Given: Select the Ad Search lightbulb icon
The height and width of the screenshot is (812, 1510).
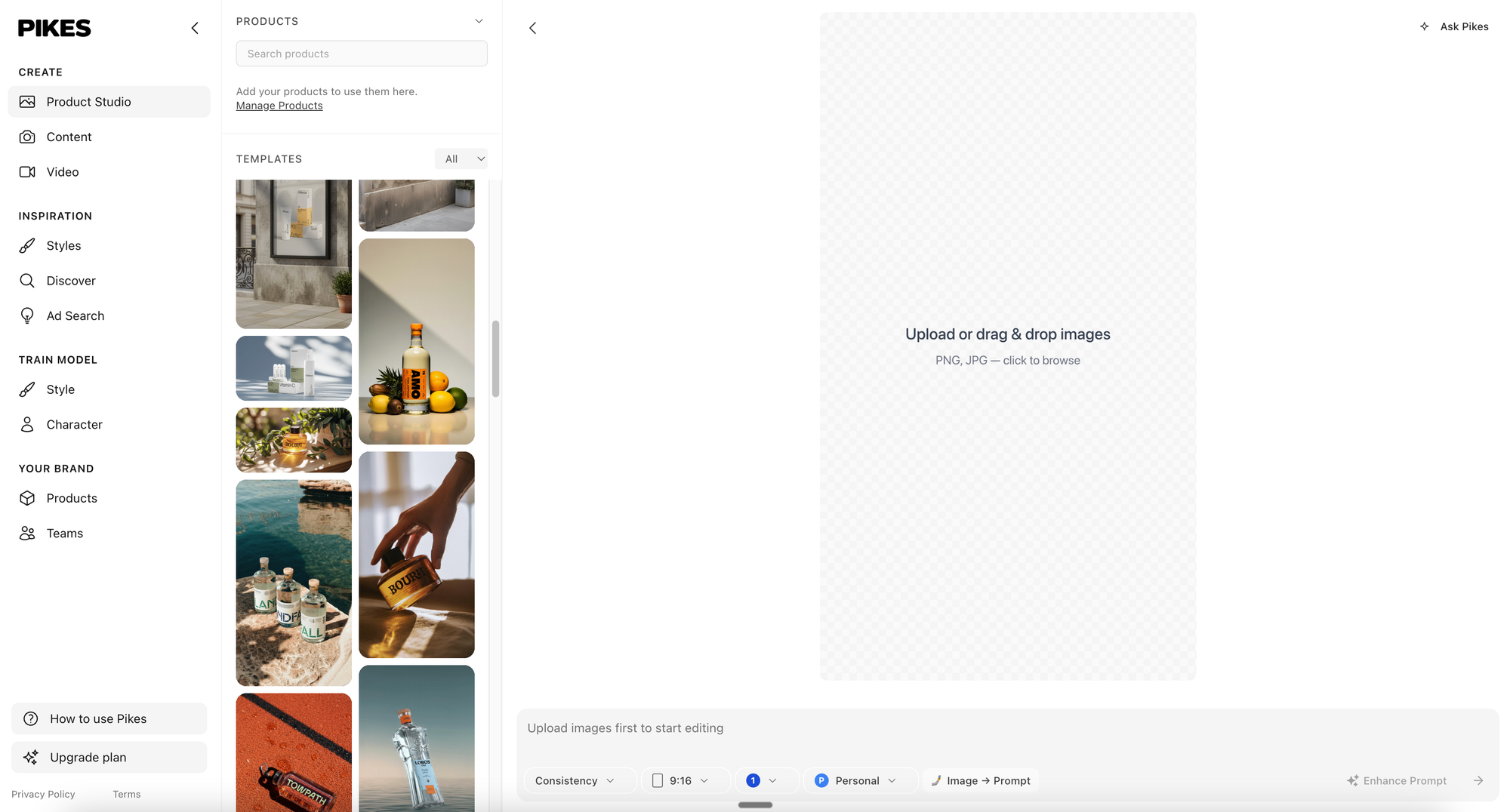Looking at the screenshot, I should [x=27, y=315].
